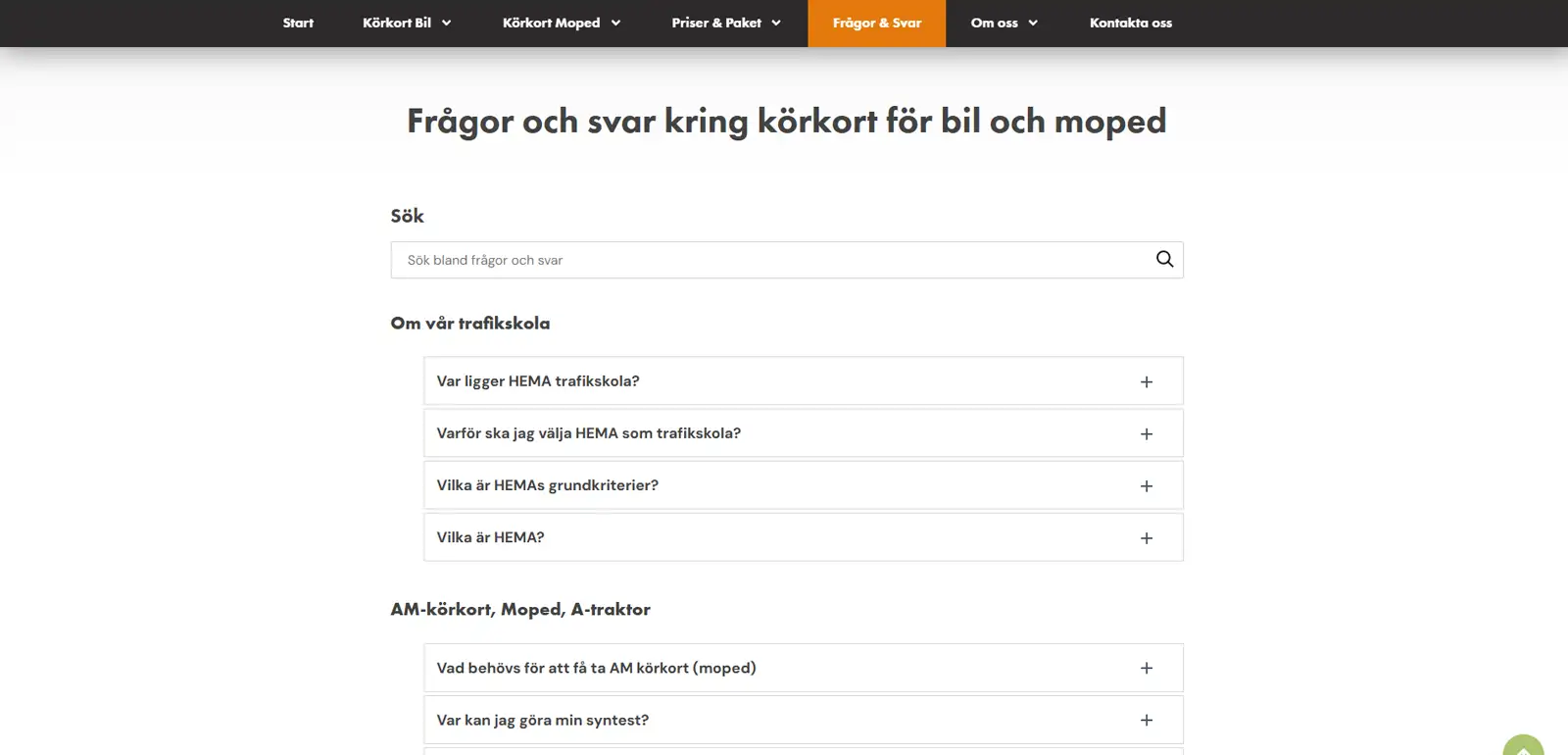
Task: Select the Frågor & Svar tab
Action: coord(876,23)
